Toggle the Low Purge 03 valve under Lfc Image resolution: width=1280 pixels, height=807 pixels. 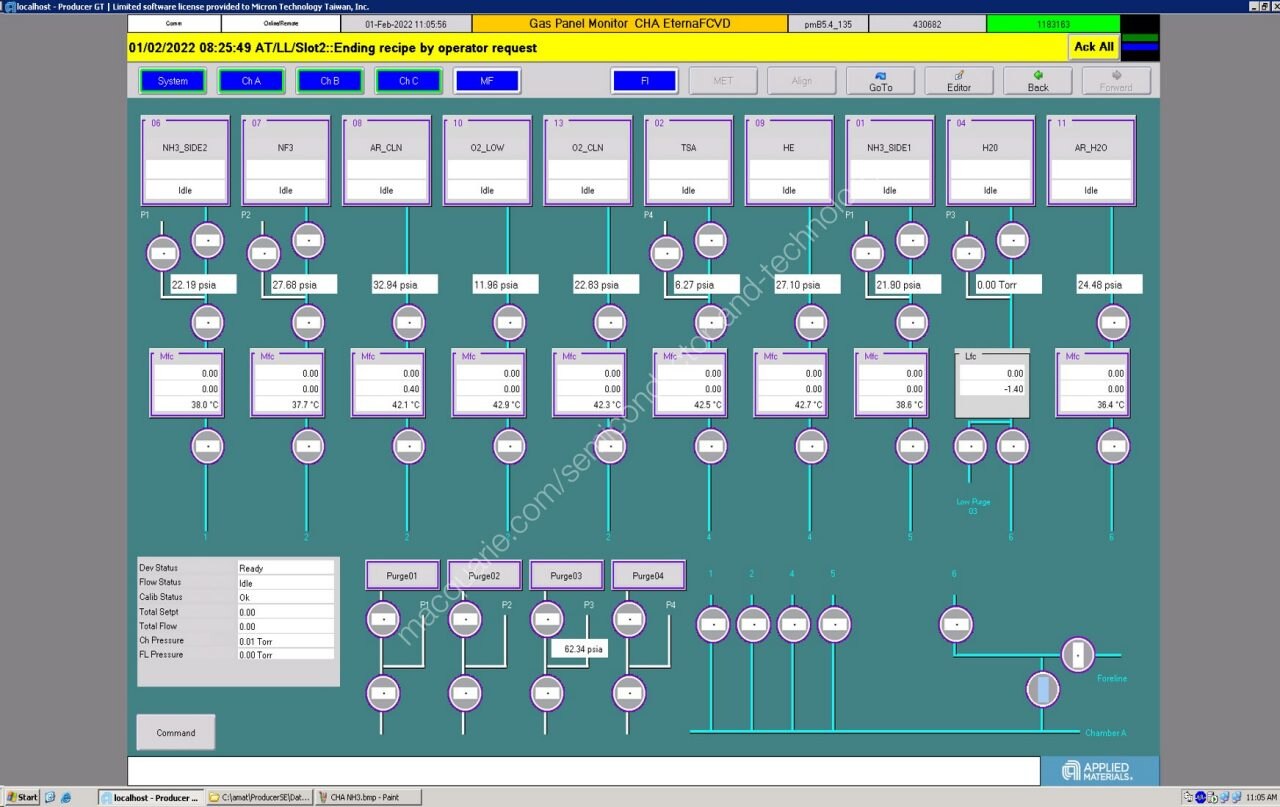click(x=970, y=446)
